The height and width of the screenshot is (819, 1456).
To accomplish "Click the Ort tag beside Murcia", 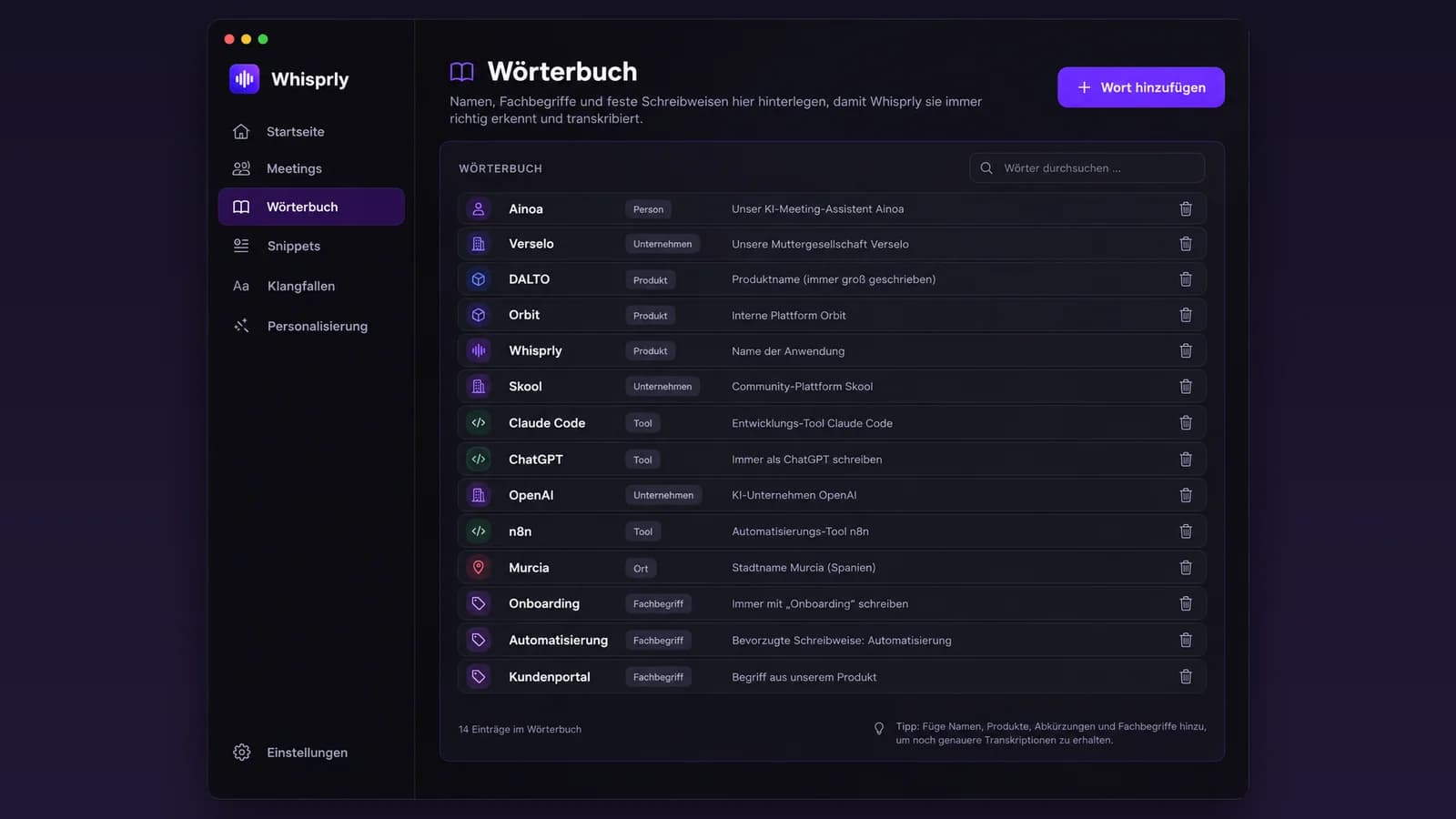I will pos(641,569).
